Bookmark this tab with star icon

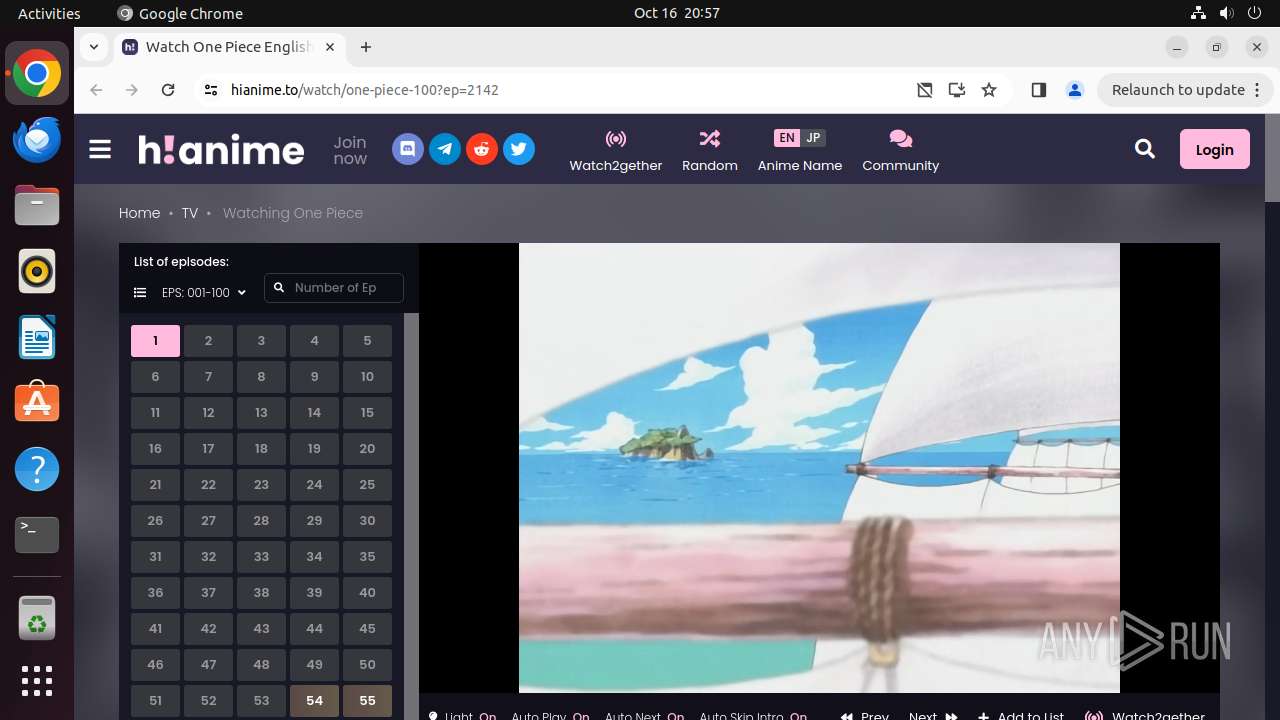pyautogui.click(x=989, y=90)
